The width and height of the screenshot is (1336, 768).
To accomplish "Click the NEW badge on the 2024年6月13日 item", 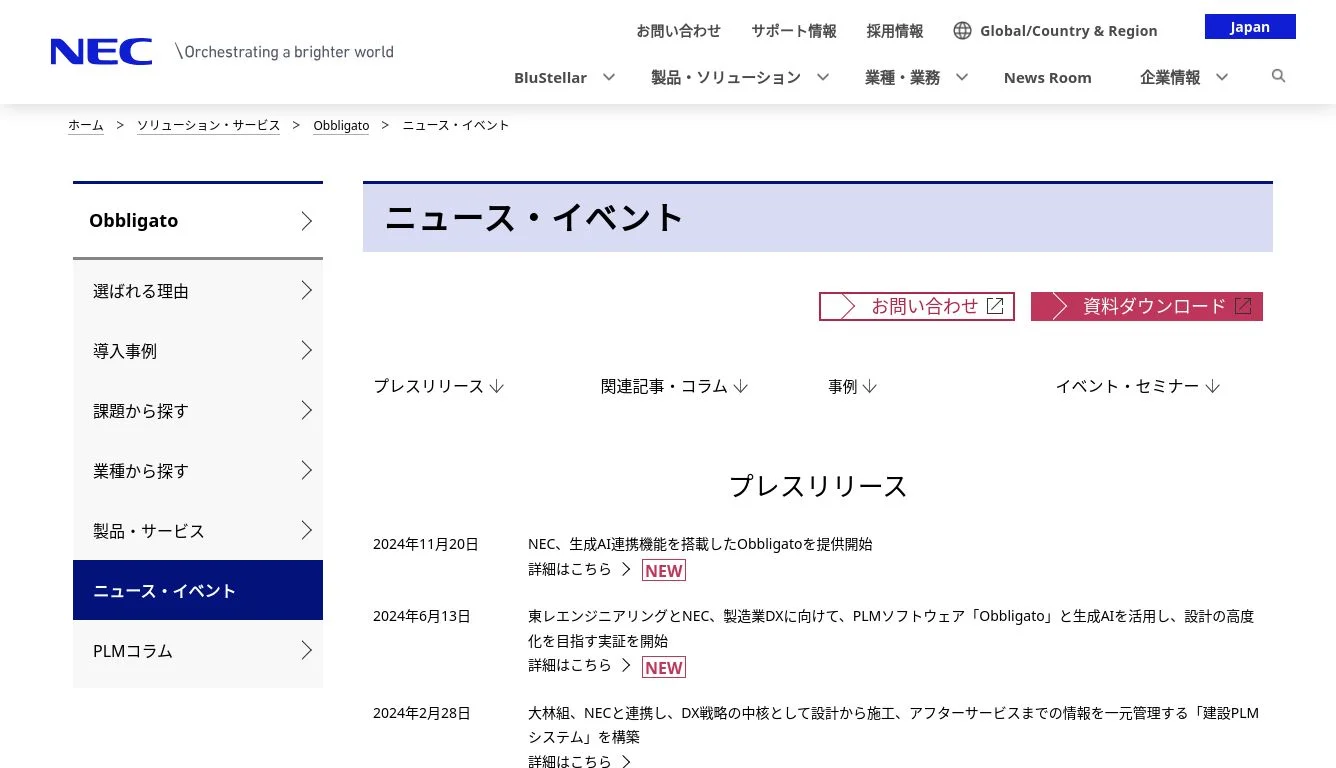I will pyautogui.click(x=664, y=667).
